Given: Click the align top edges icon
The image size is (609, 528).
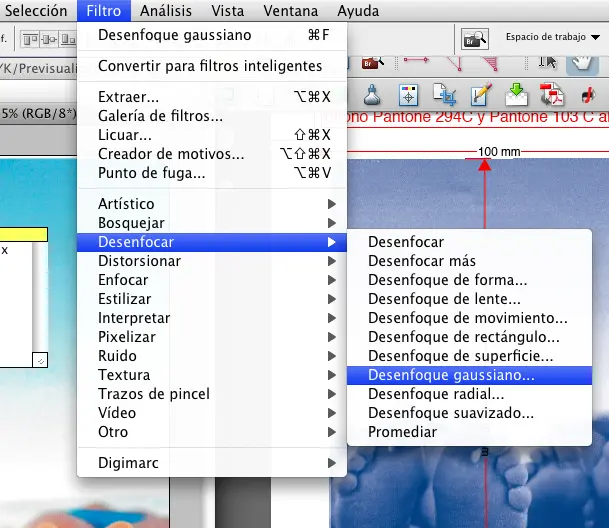Looking at the screenshot, I should pos(30,39).
